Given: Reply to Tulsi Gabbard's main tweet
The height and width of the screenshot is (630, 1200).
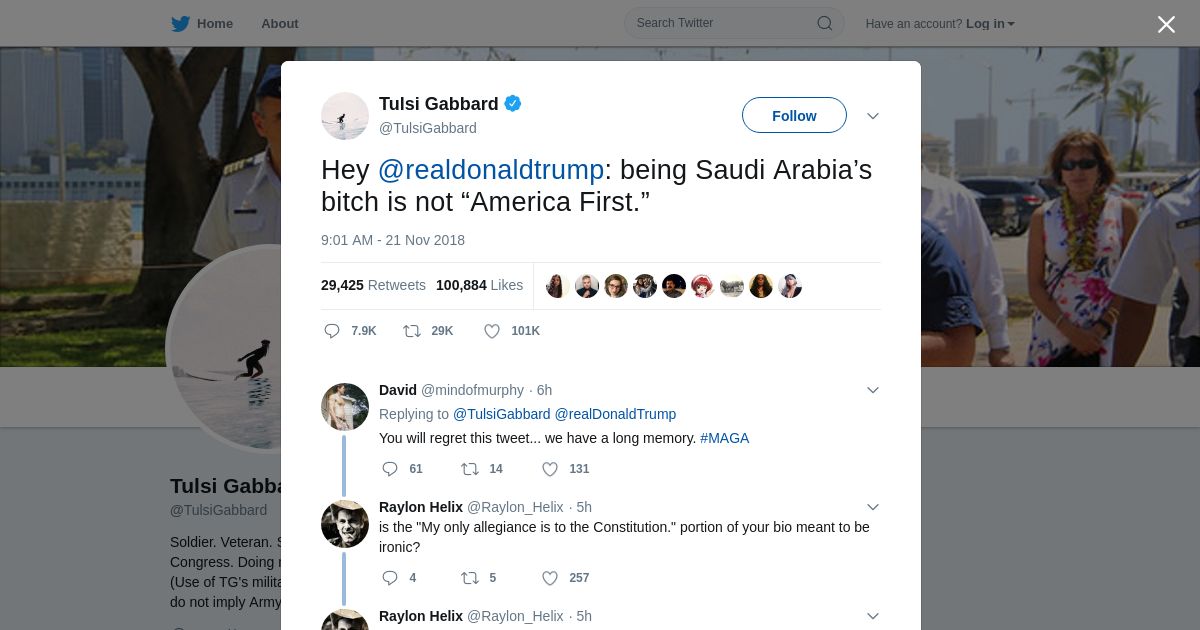Looking at the screenshot, I should (x=333, y=331).
